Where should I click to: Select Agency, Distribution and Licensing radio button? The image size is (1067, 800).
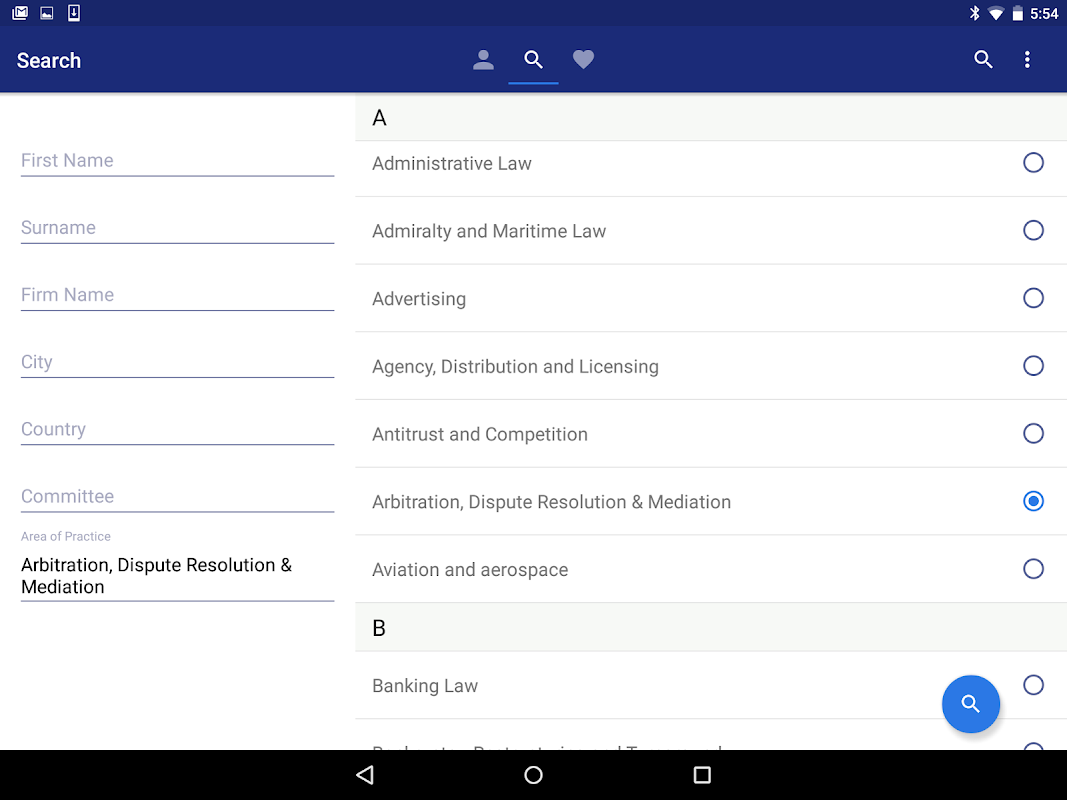click(1033, 365)
